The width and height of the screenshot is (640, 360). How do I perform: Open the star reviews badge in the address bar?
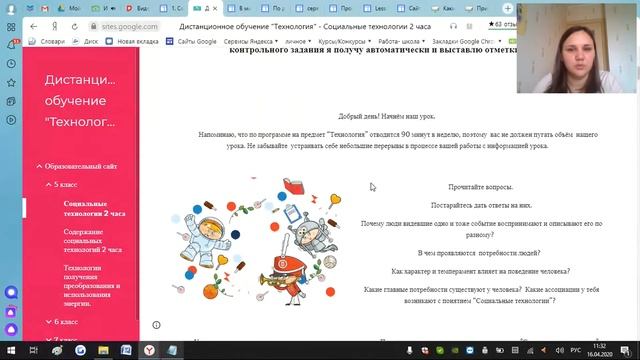point(502,24)
